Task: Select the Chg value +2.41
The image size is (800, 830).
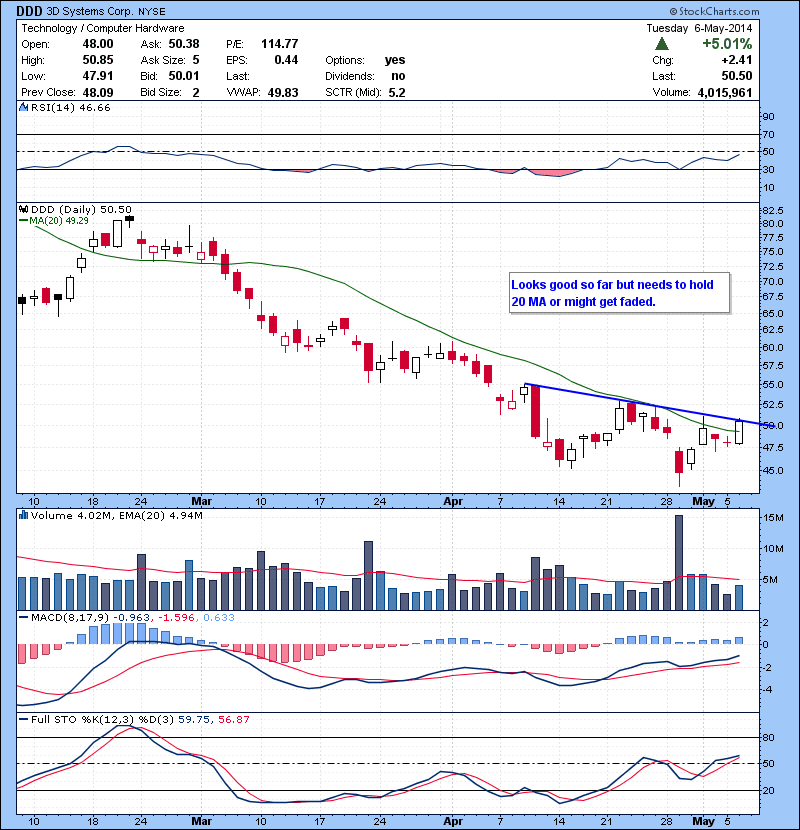Action: click(x=736, y=60)
